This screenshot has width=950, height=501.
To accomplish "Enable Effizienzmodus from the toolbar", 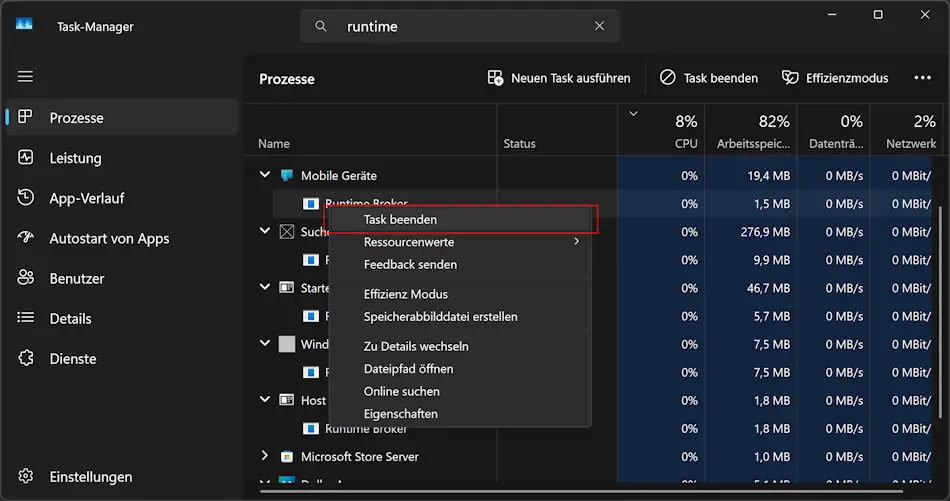I will (835, 78).
